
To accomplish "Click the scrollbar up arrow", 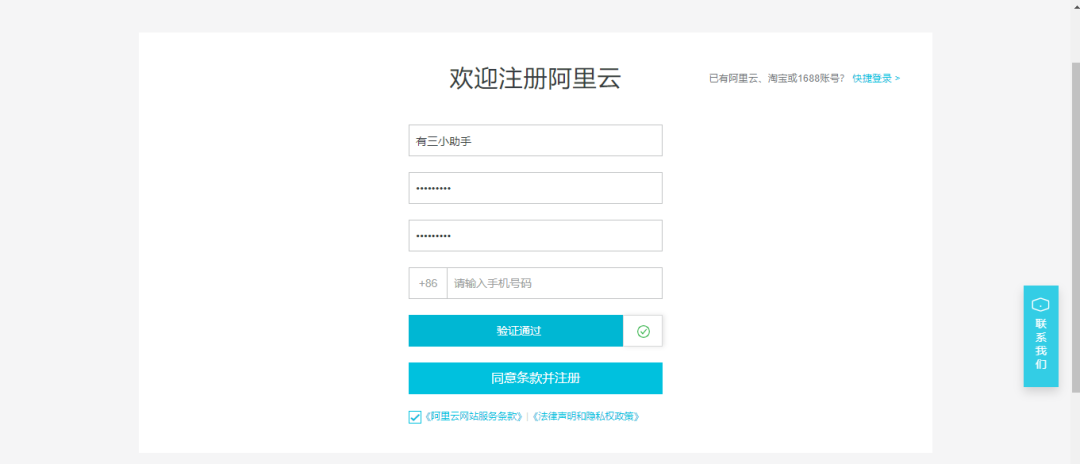I will click(x=1075, y=4).
